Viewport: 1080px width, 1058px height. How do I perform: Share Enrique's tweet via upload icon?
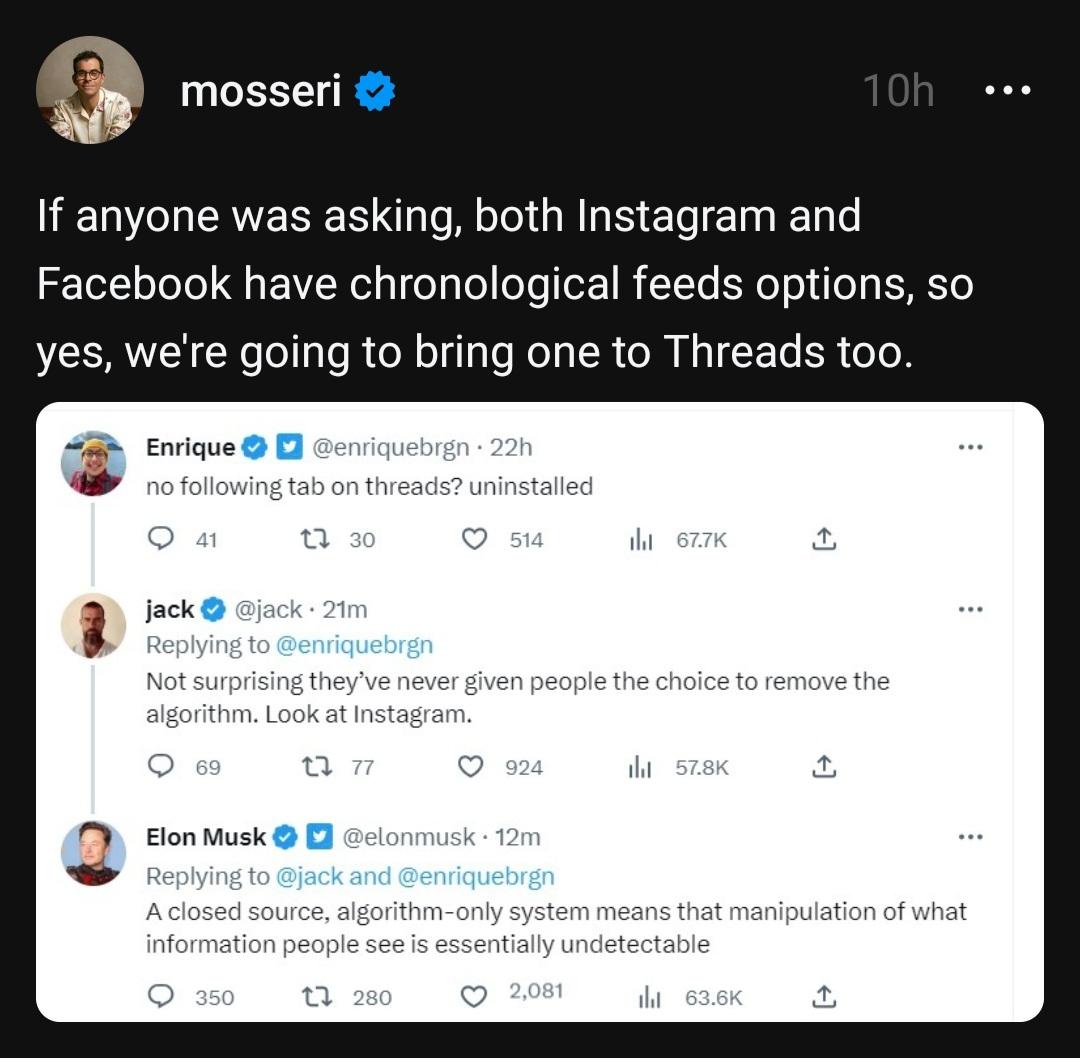(822, 540)
